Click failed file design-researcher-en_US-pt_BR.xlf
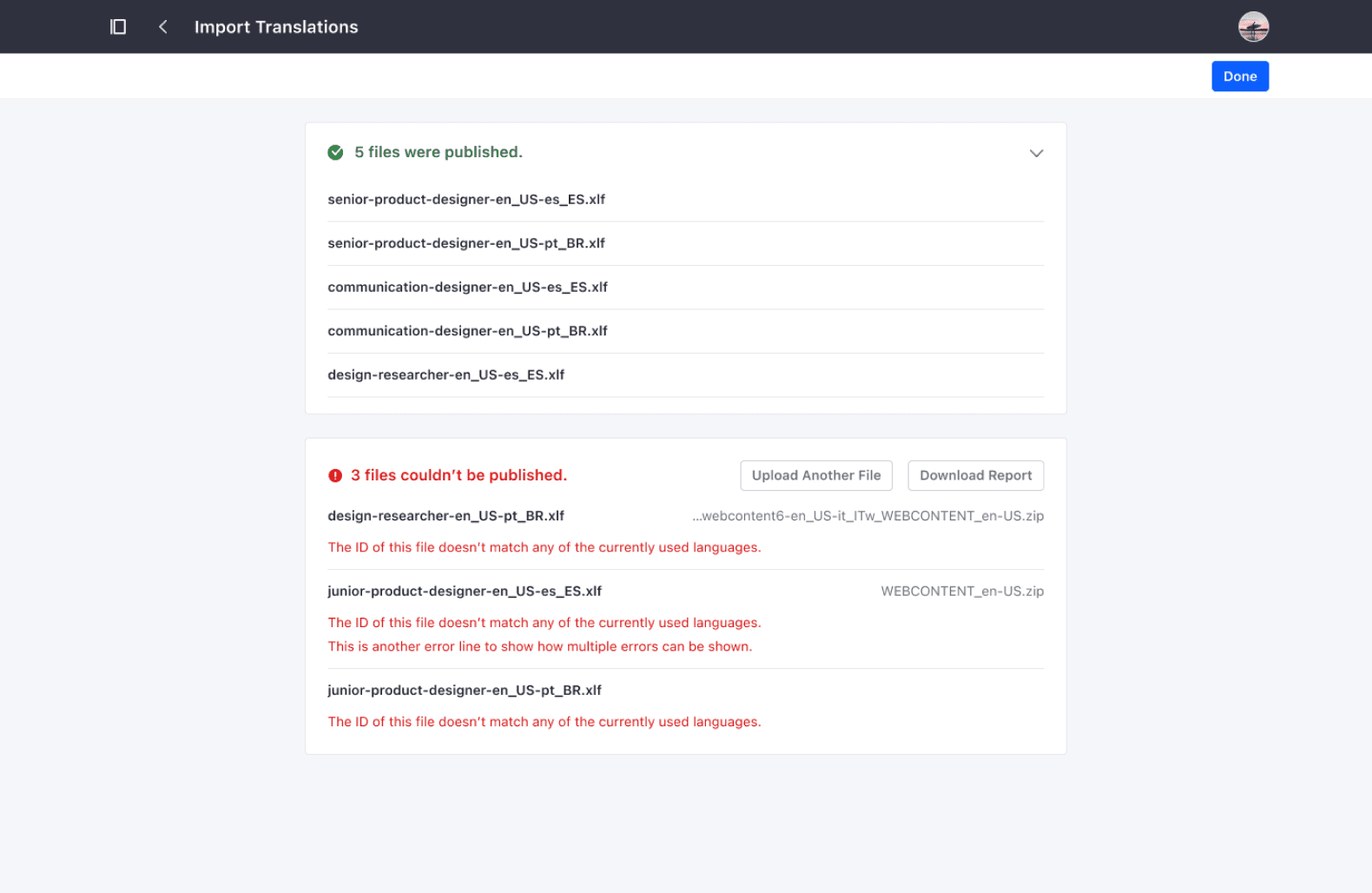Image resolution: width=1372 pixels, height=893 pixels. [445, 516]
